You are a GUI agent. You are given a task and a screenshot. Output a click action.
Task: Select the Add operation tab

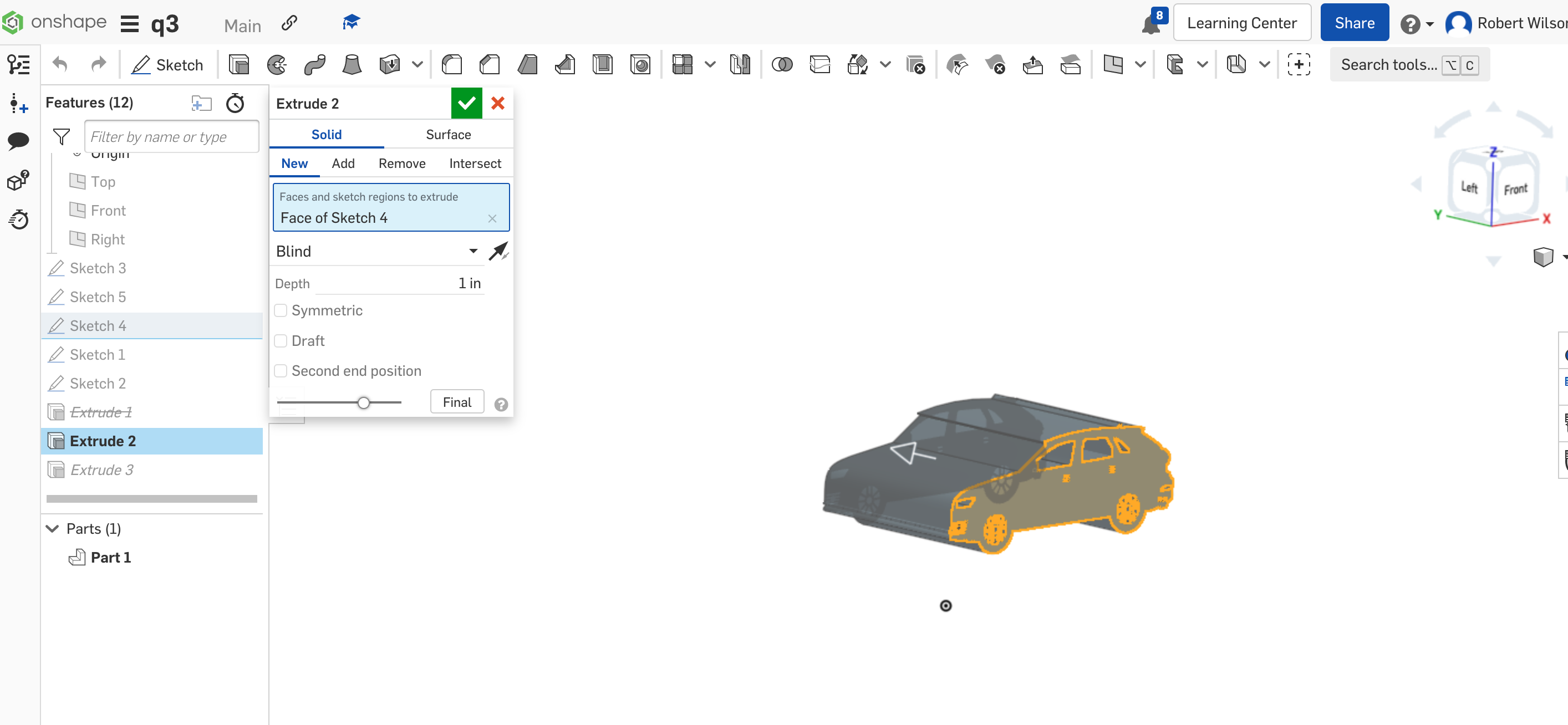click(343, 163)
